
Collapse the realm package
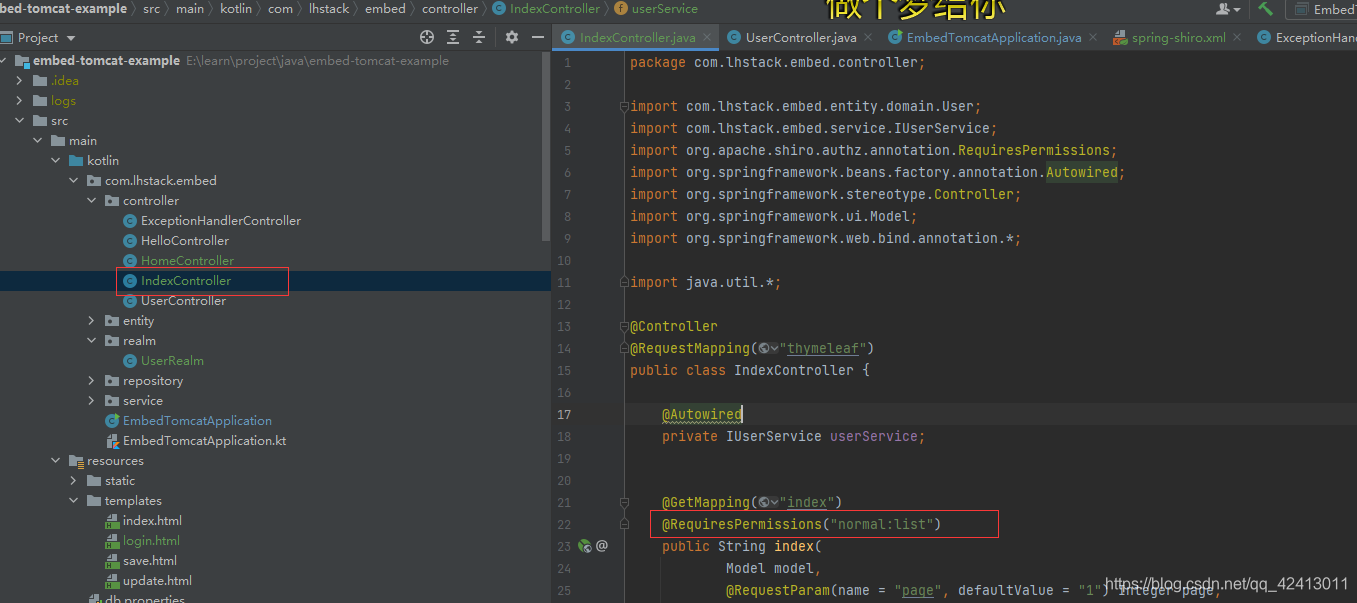[x=91, y=341]
